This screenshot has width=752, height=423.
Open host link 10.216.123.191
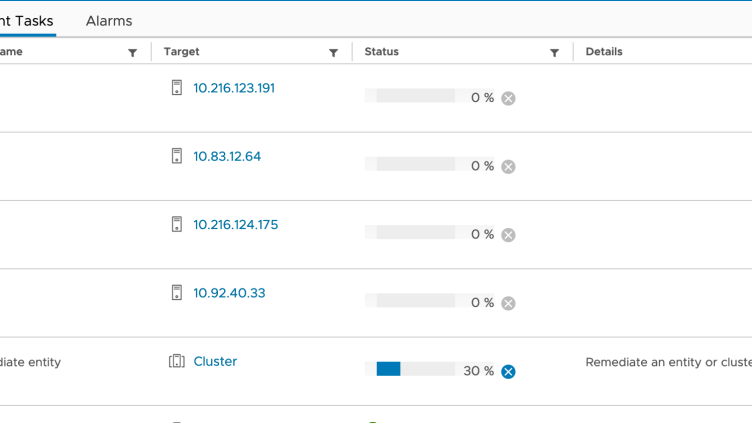(234, 88)
